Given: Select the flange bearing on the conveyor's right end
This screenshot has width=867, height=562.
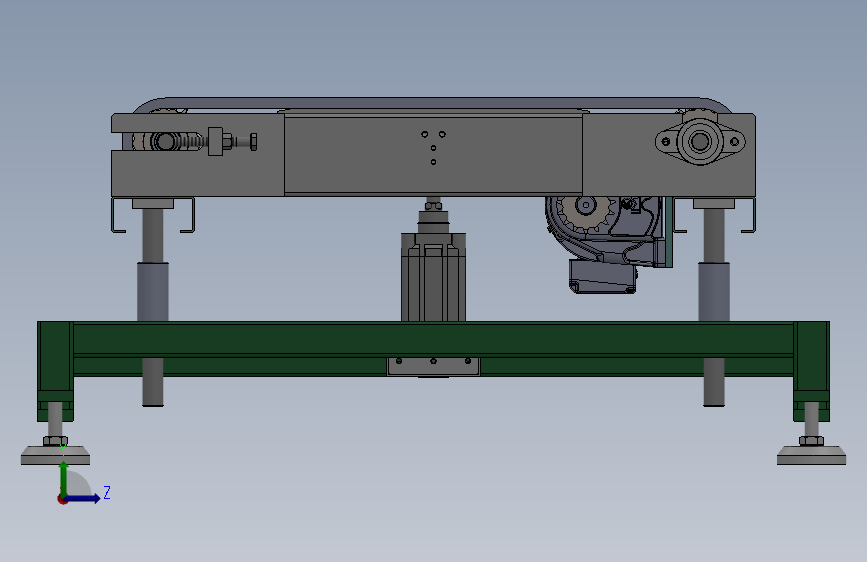Looking at the screenshot, I should tap(700, 142).
